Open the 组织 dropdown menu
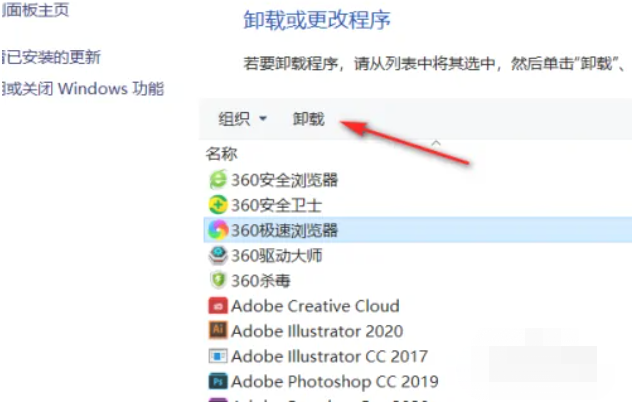The image size is (633, 416). [243, 119]
